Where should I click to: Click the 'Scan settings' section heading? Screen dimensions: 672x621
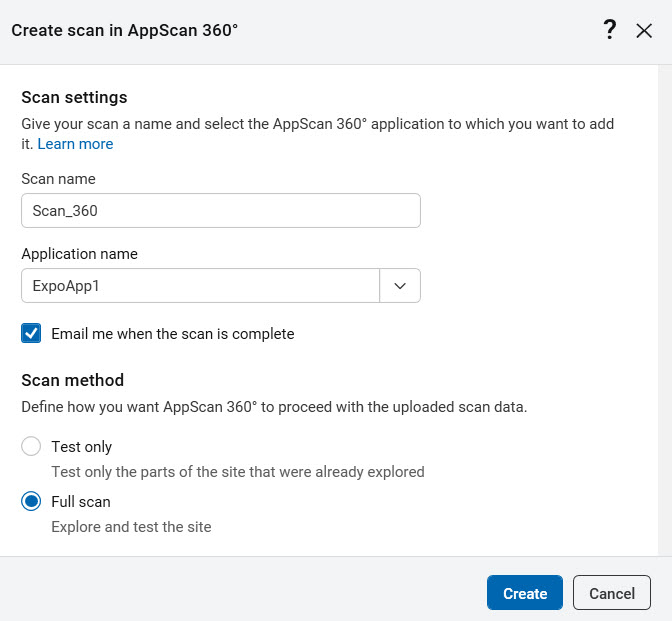coord(74,98)
